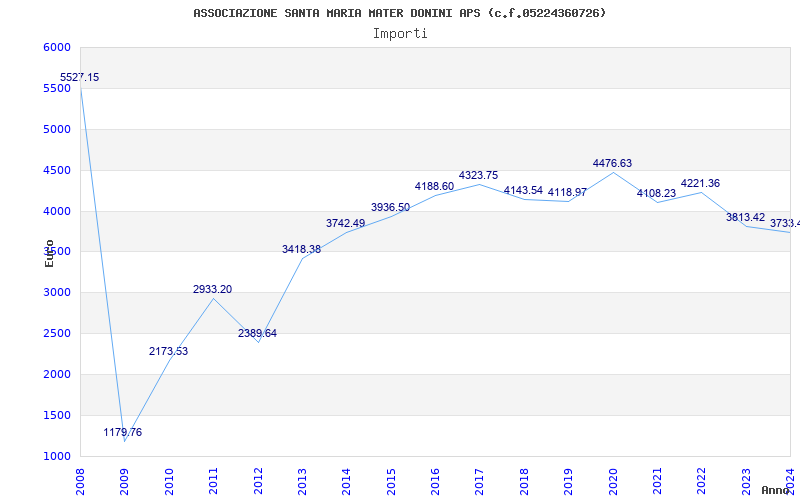Select the 2012 x-axis year tick
The height and width of the screenshot is (500, 800).
point(258,482)
